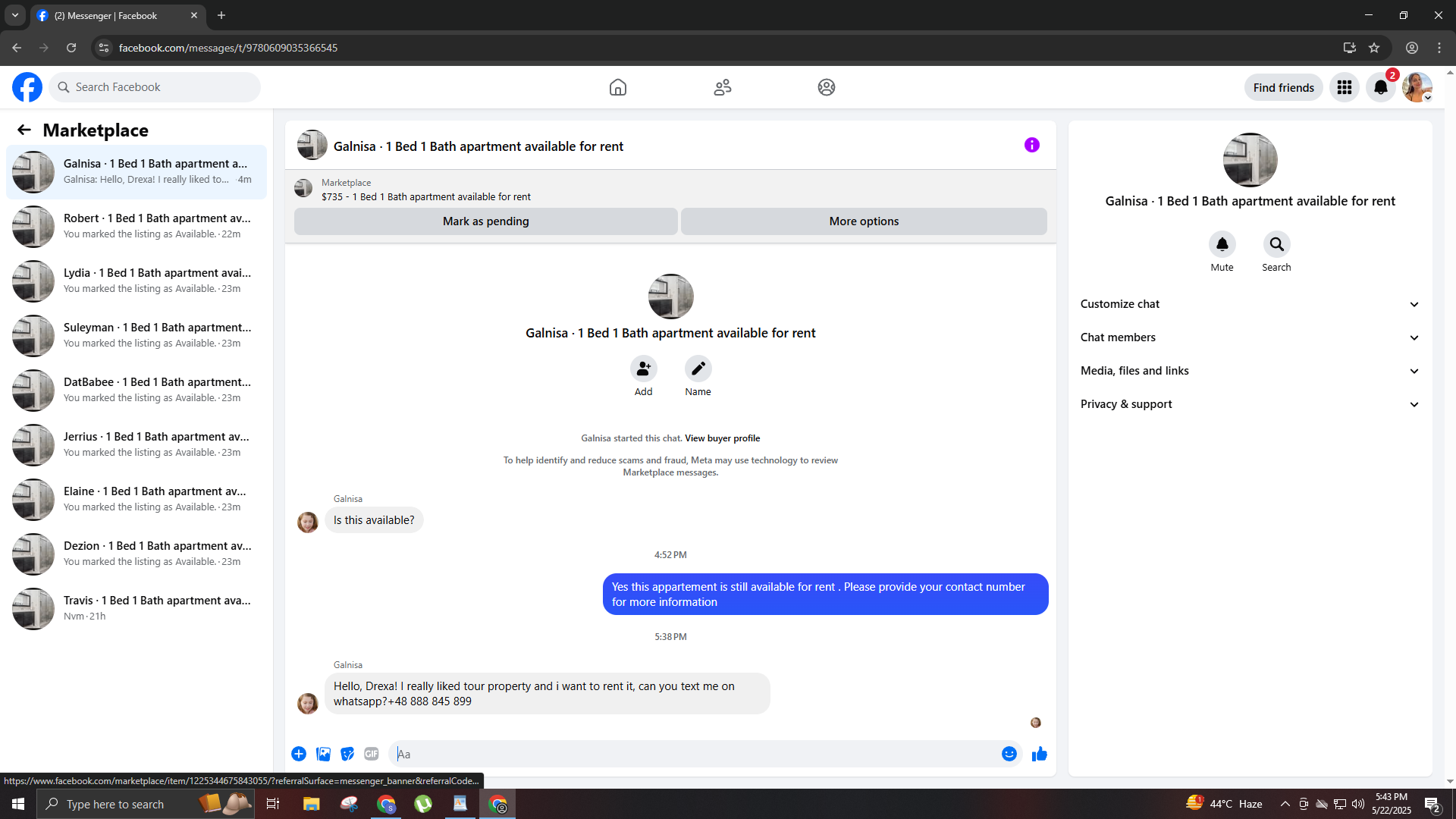This screenshot has height=819, width=1456.
Task: Click the install app icon in address bar
Action: click(1350, 48)
